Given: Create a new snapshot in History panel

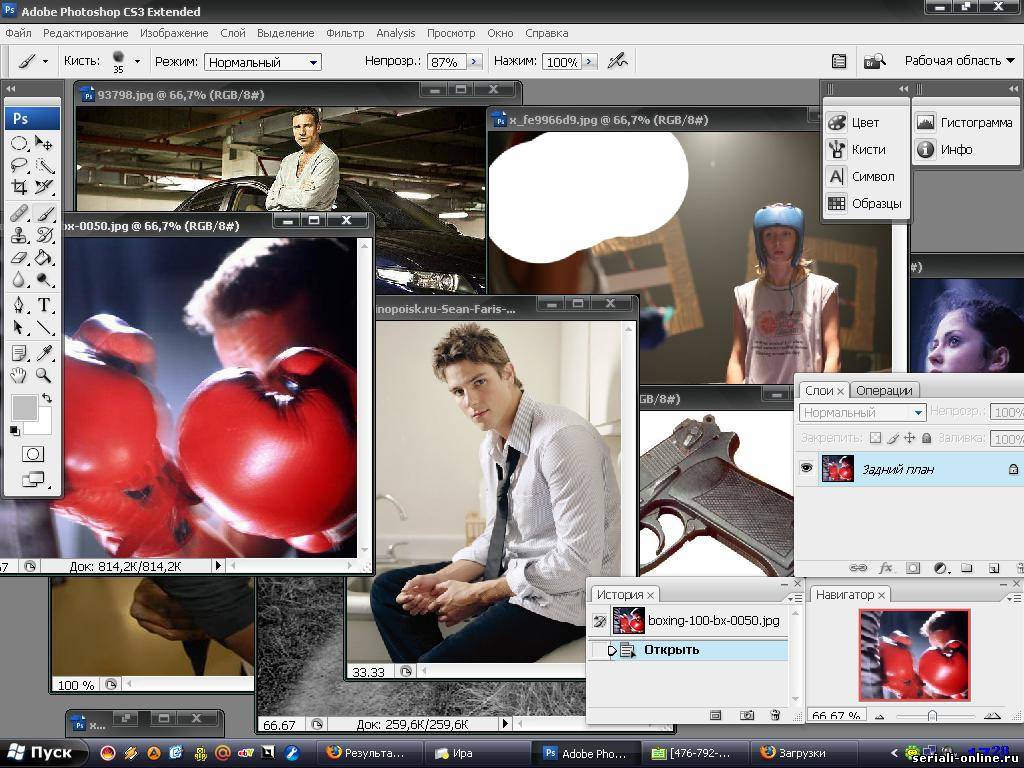Looking at the screenshot, I should coord(746,715).
